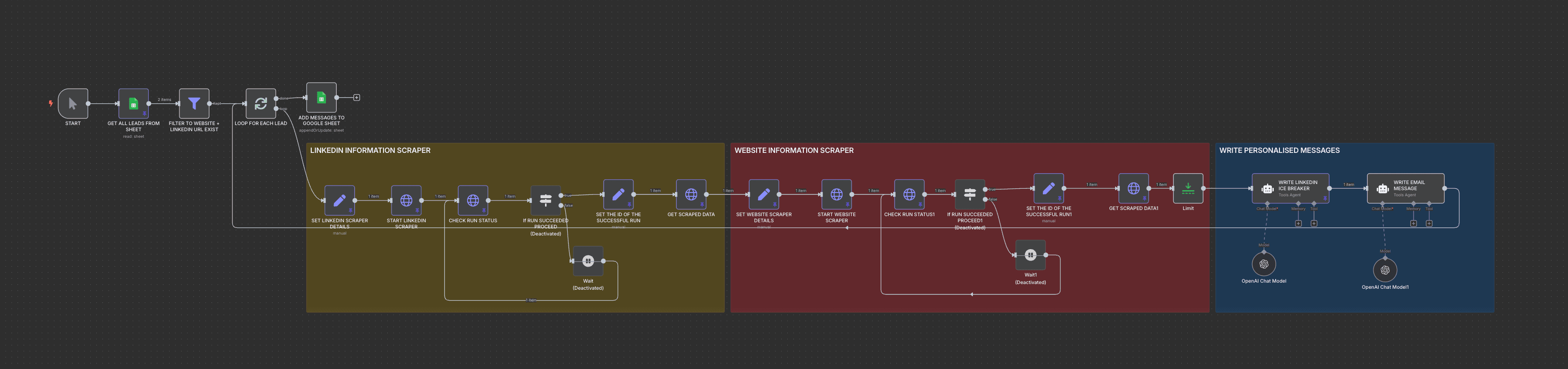The image size is (1568, 369).
Task: Open the START WEBSITE SCRAPER node
Action: [x=836, y=194]
